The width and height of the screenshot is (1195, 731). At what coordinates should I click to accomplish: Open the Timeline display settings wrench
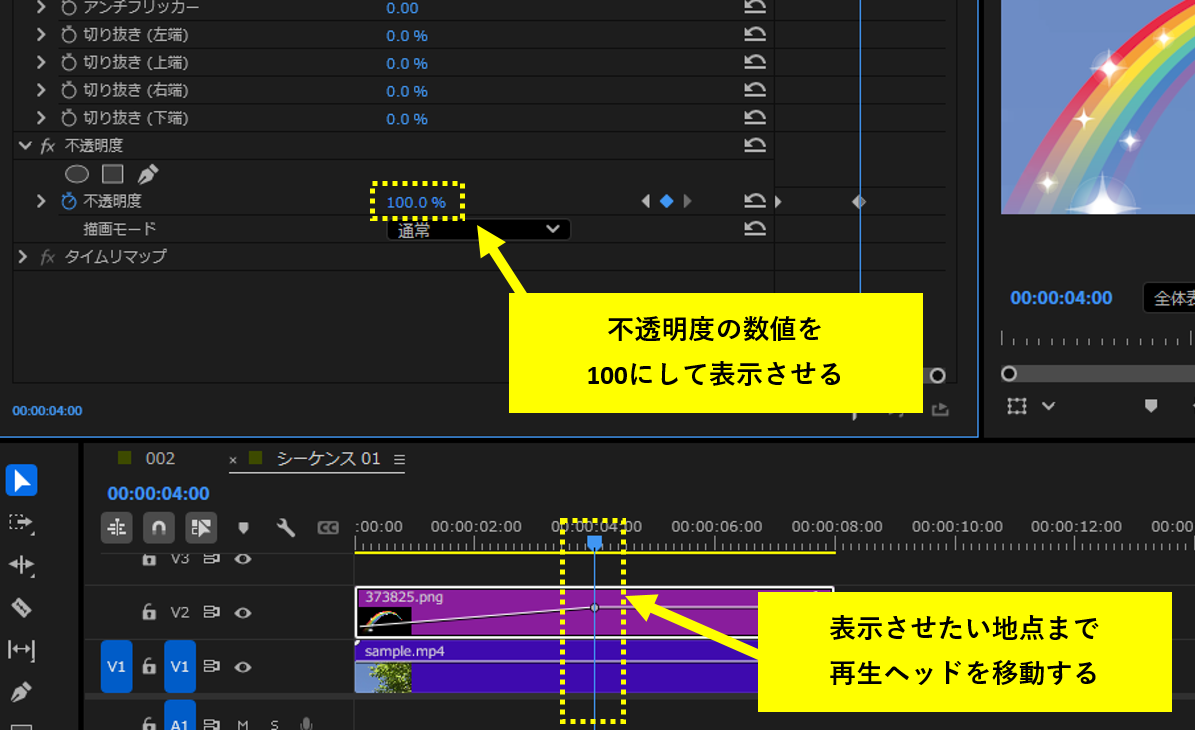[285, 526]
